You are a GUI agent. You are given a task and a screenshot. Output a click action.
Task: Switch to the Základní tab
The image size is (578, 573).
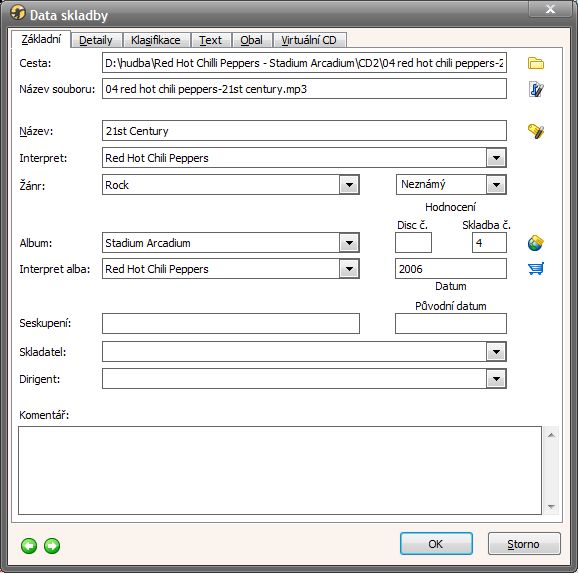point(41,39)
